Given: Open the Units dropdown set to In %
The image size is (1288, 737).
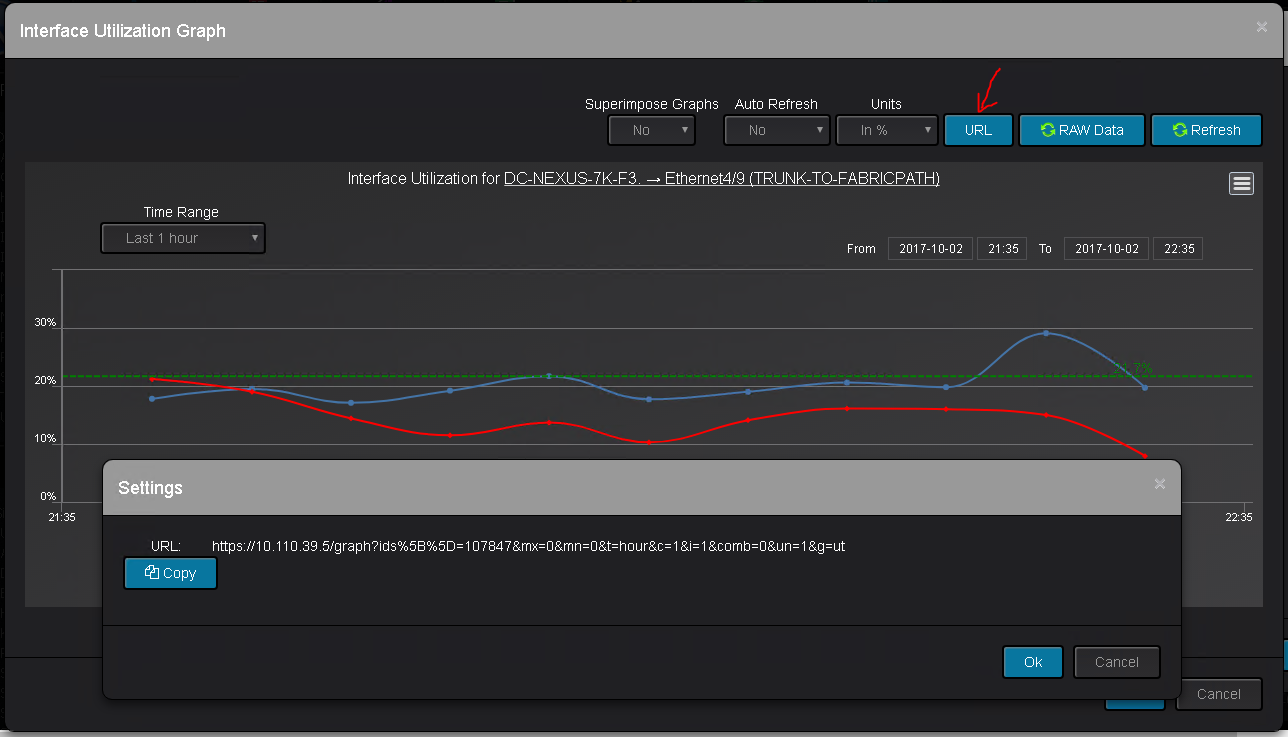Looking at the screenshot, I should (887, 130).
